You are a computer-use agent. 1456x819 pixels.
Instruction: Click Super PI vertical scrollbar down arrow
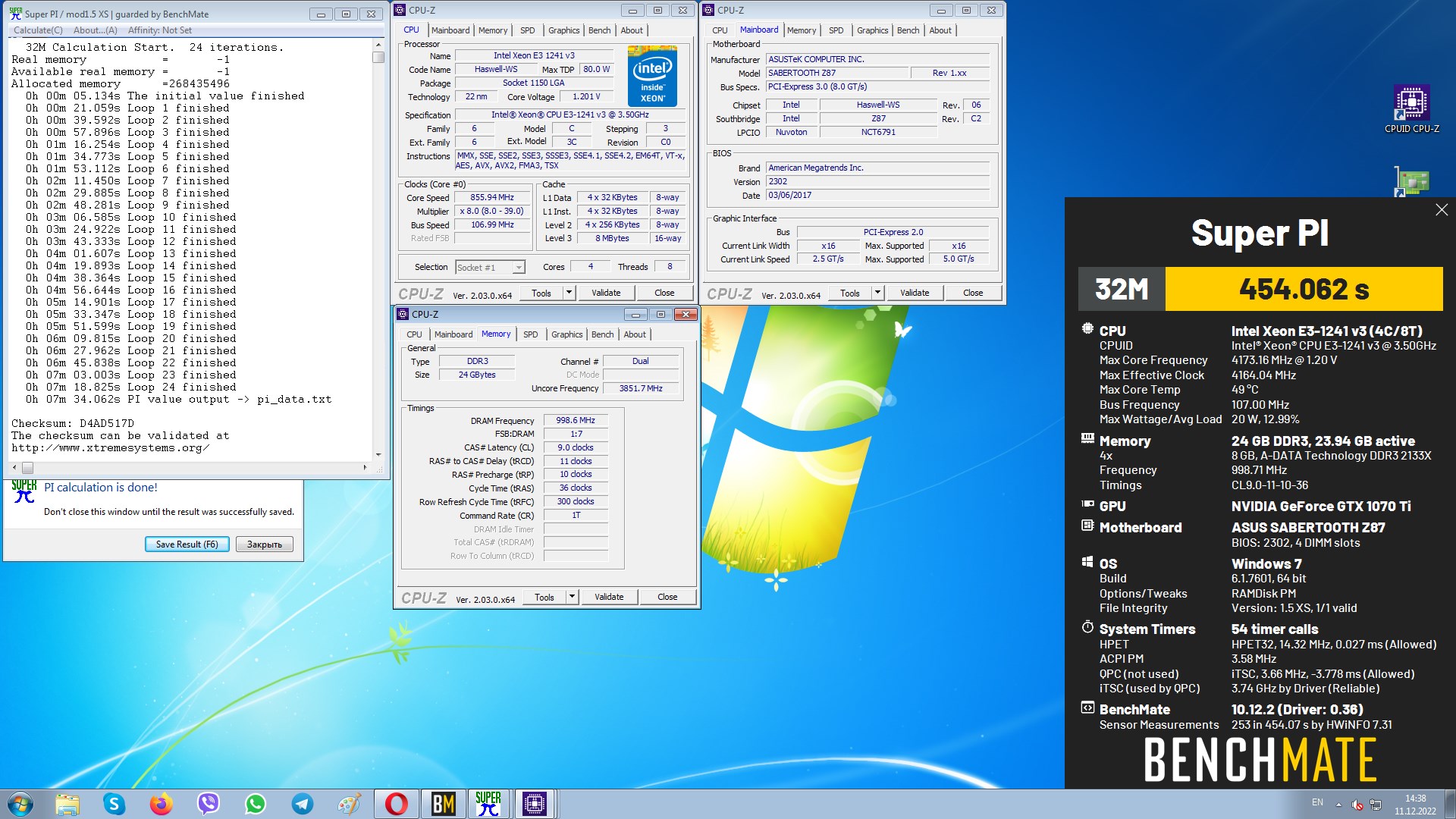click(x=378, y=455)
